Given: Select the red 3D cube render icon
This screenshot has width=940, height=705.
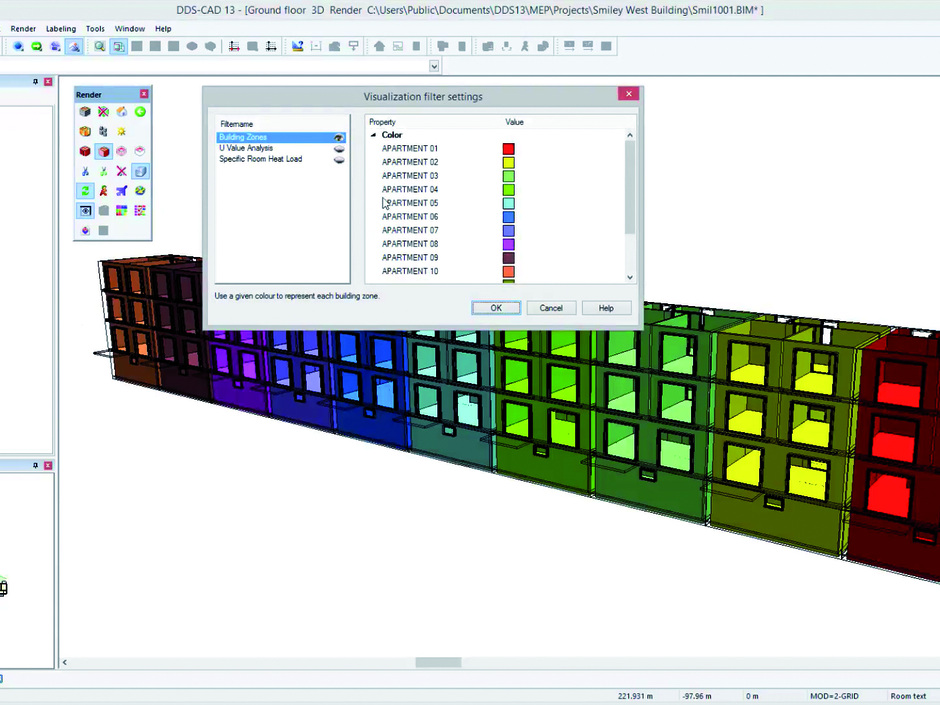Looking at the screenshot, I should pos(84,151).
